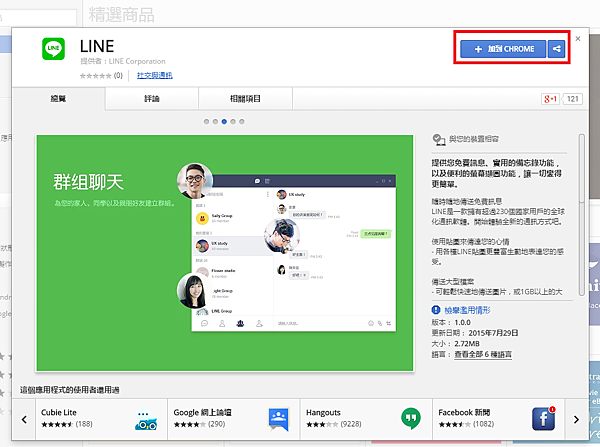Click the Google +1 button
This screenshot has width=600, height=447.
pyautogui.click(x=550, y=99)
